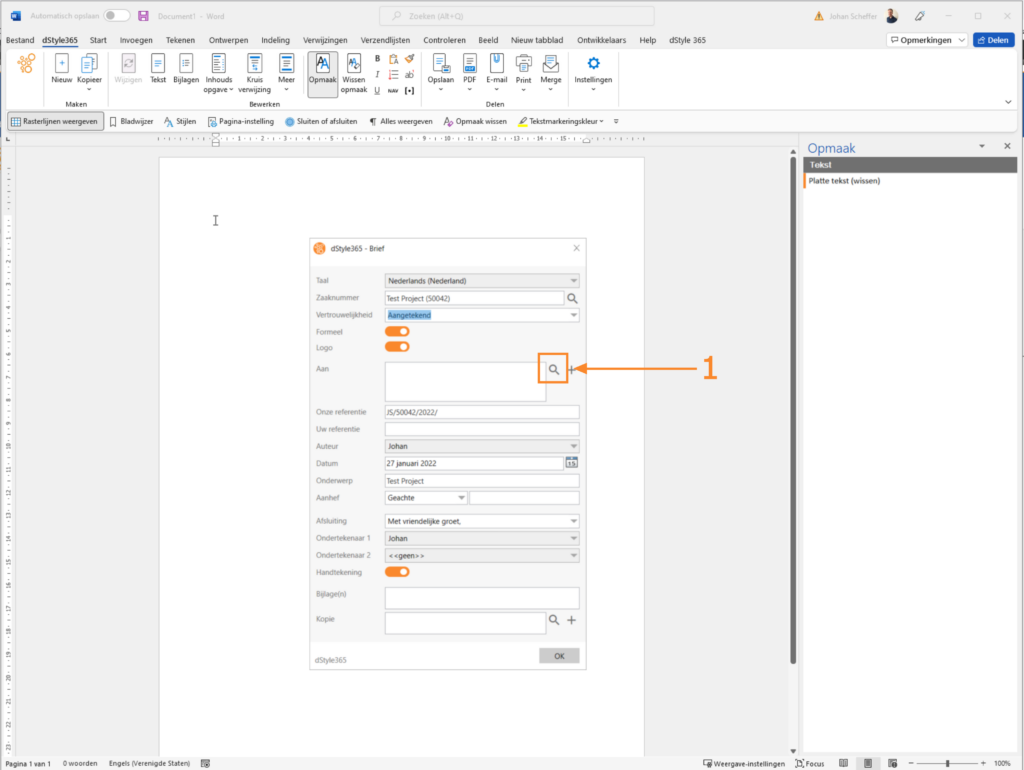Click the Merge icon
Image resolution: width=1024 pixels, height=770 pixels.
[551, 64]
